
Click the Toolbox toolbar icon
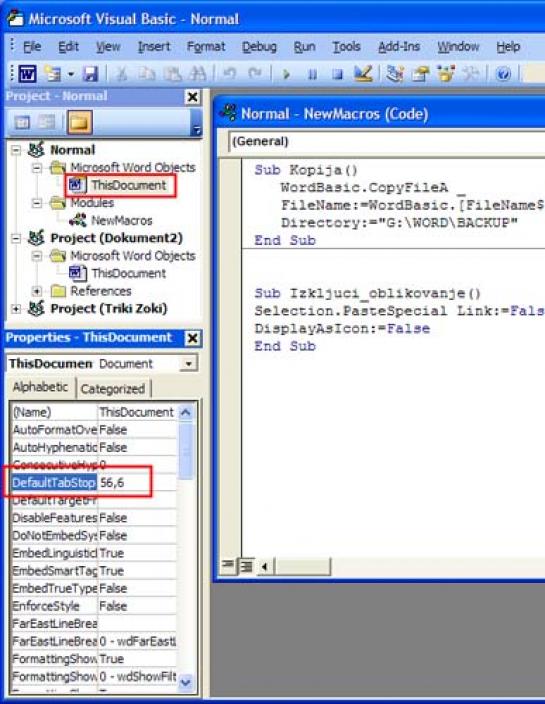(471, 73)
